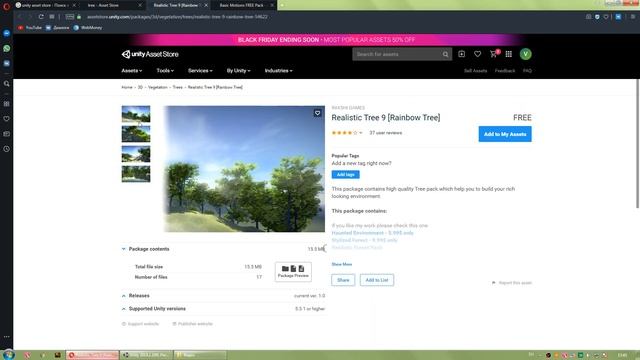Viewport: 640px width, 360px height.
Task: Expand the Services menu
Action: click(200, 71)
